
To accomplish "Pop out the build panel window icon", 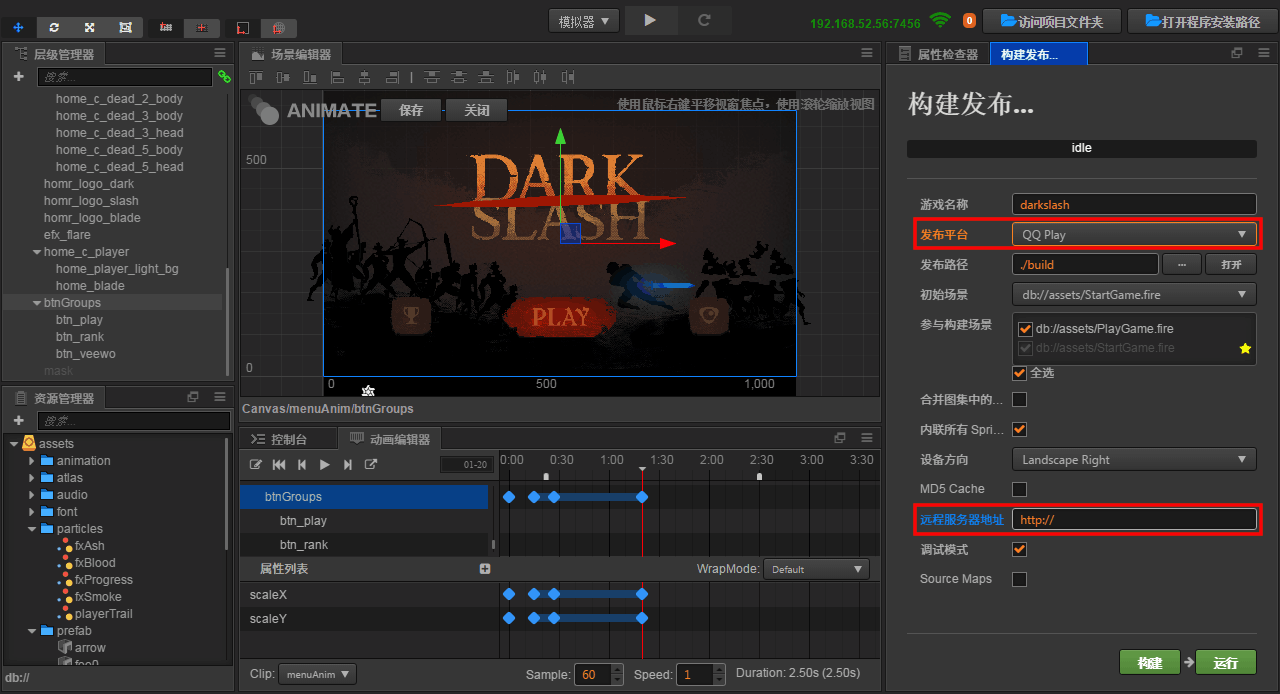I will (x=1237, y=53).
